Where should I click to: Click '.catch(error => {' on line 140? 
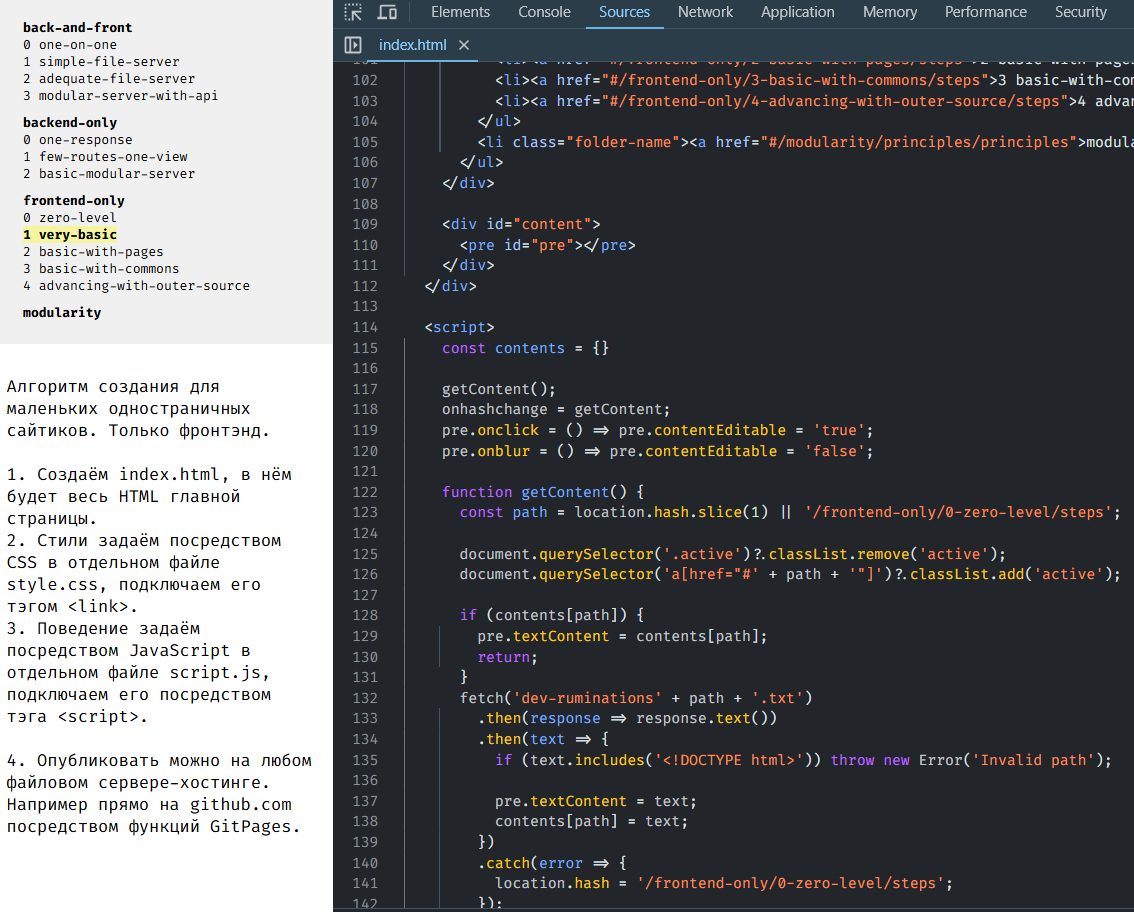pos(552,863)
